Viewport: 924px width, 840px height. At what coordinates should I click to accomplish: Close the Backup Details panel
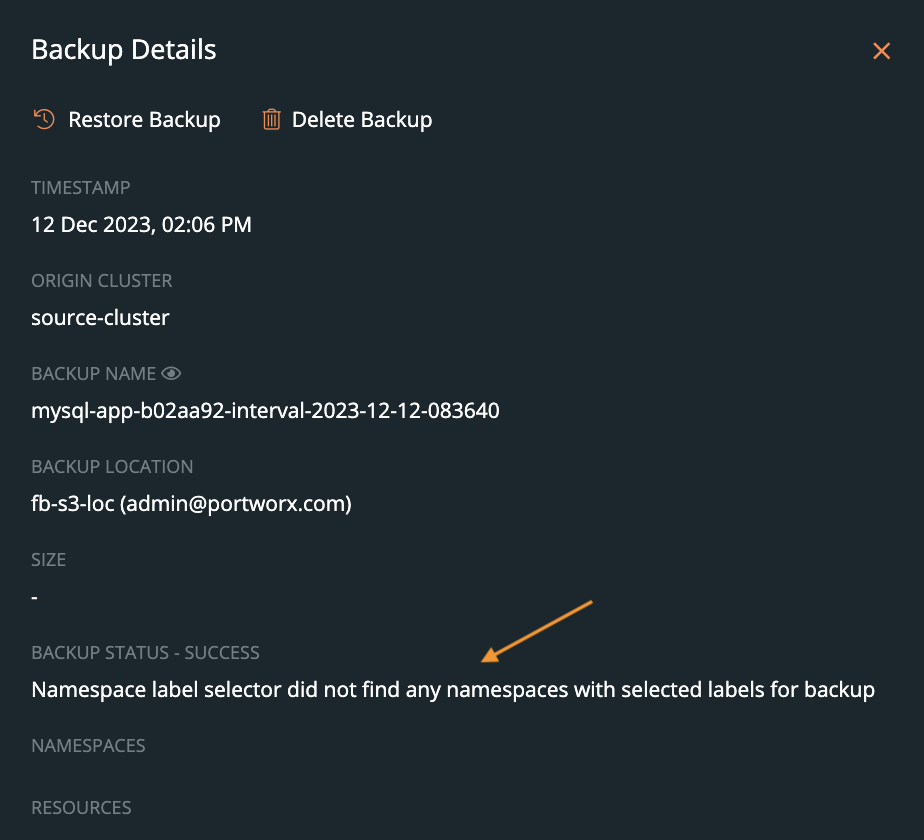tap(881, 51)
